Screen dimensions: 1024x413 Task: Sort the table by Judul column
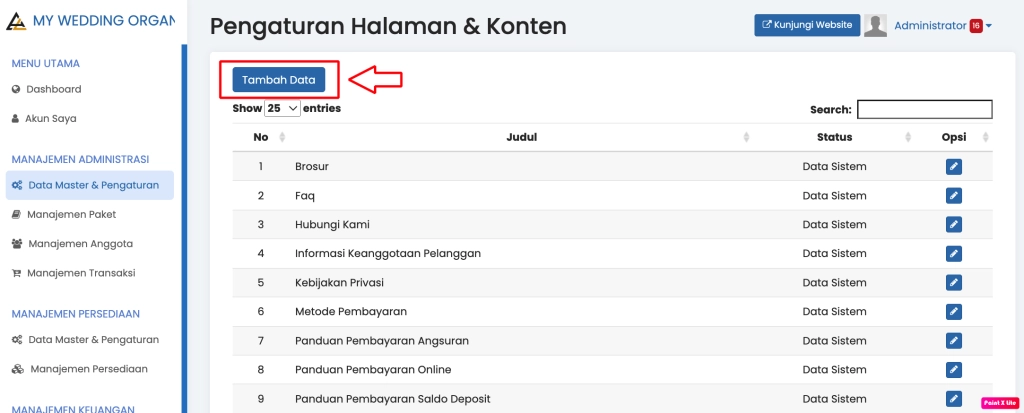coord(521,137)
